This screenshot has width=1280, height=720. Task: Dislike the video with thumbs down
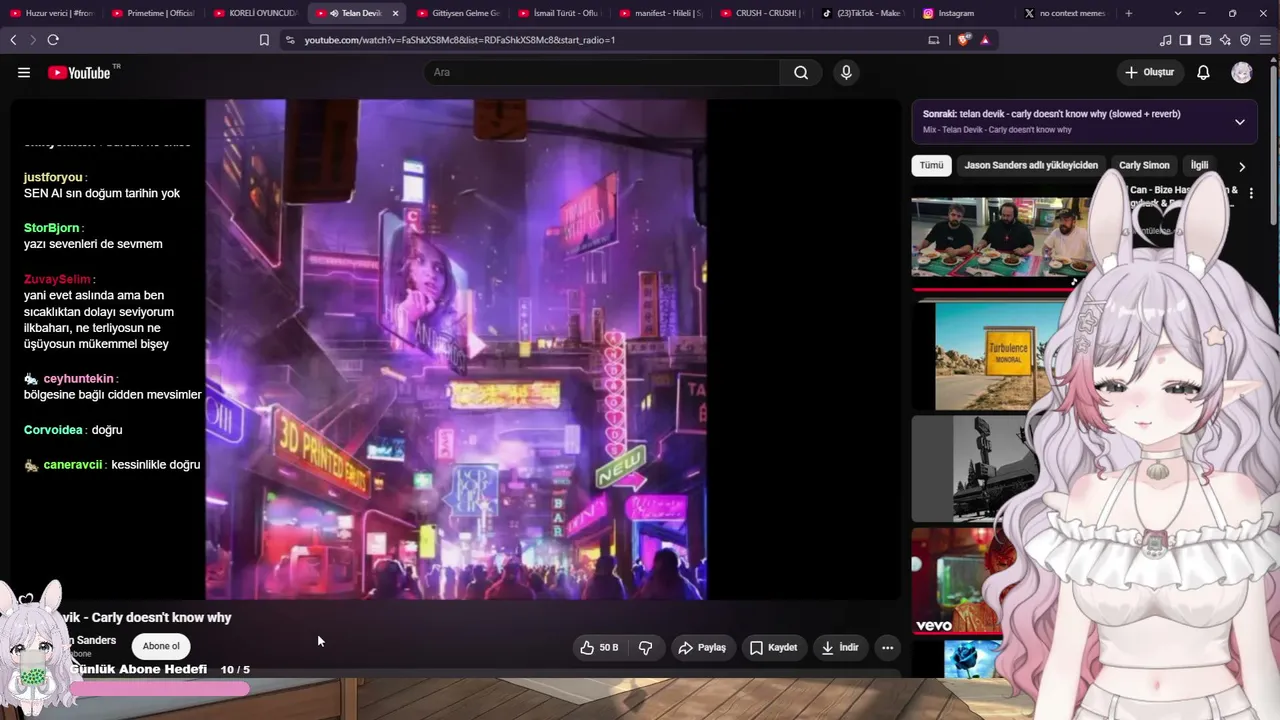pyautogui.click(x=646, y=647)
